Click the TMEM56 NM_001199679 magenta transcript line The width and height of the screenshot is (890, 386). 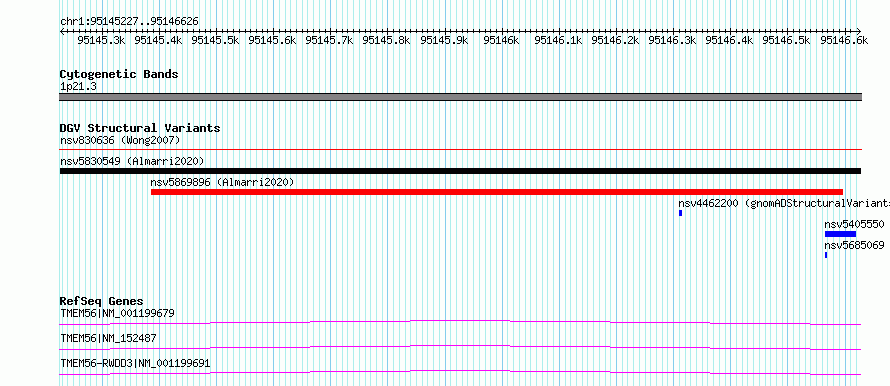click(x=460, y=322)
